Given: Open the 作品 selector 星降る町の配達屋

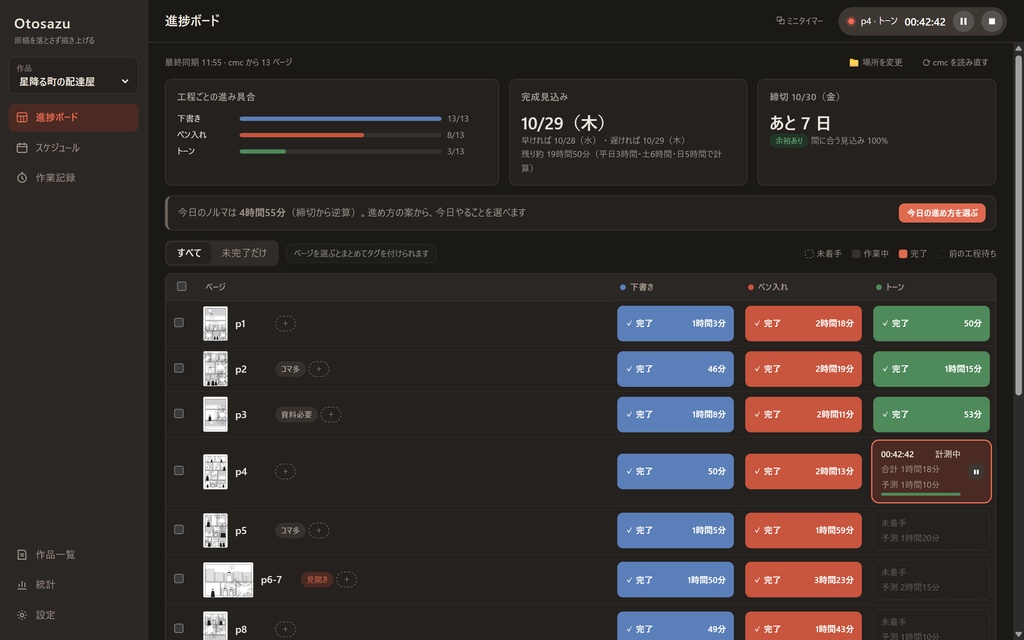Looking at the screenshot, I should tap(74, 75).
